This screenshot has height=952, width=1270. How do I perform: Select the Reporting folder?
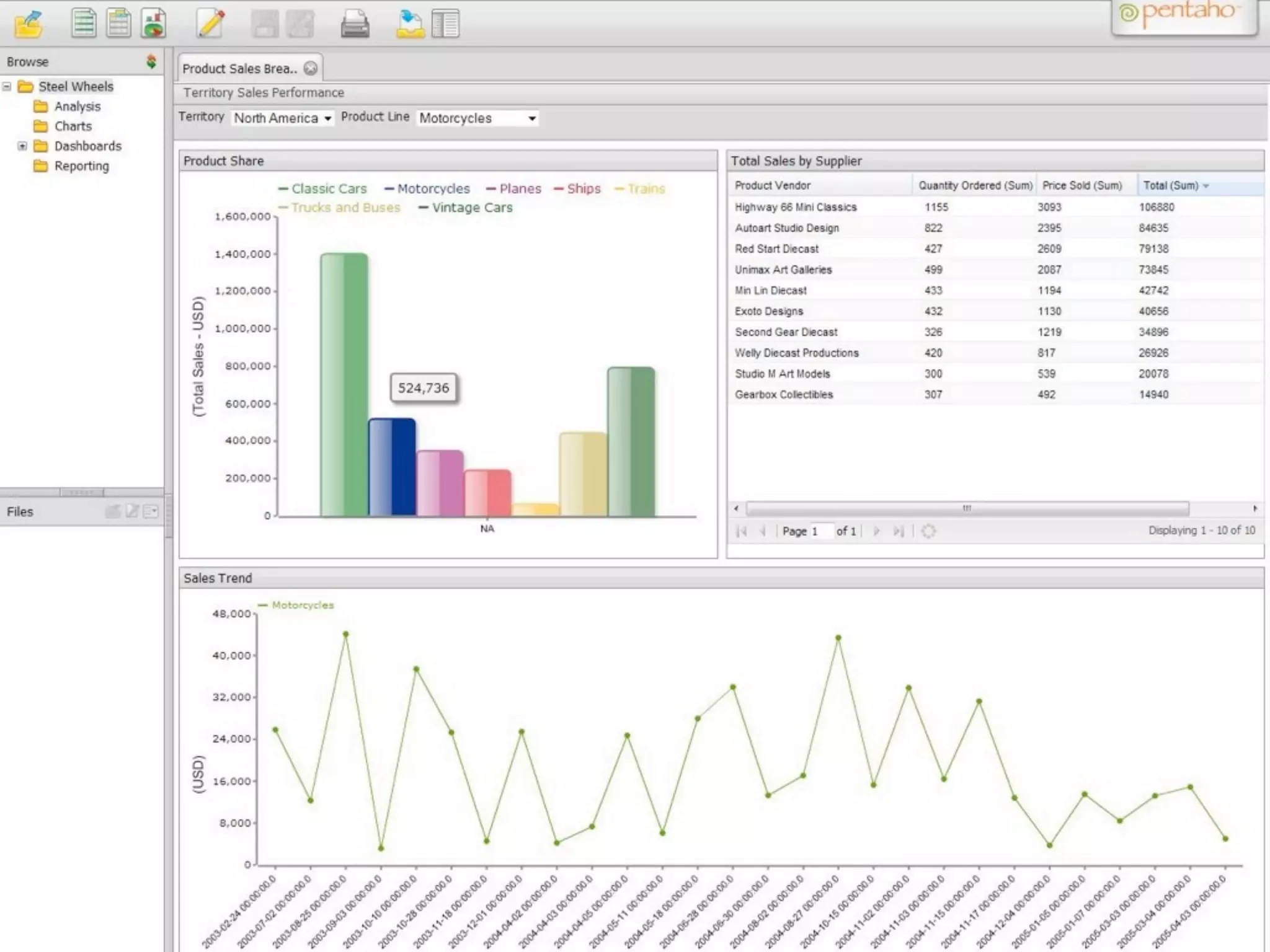(x=81, y=166)
